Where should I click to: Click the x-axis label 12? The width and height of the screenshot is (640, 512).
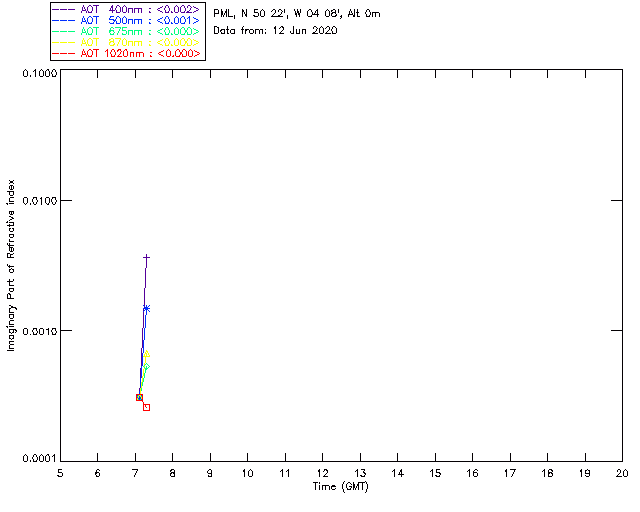coord(322,473)
